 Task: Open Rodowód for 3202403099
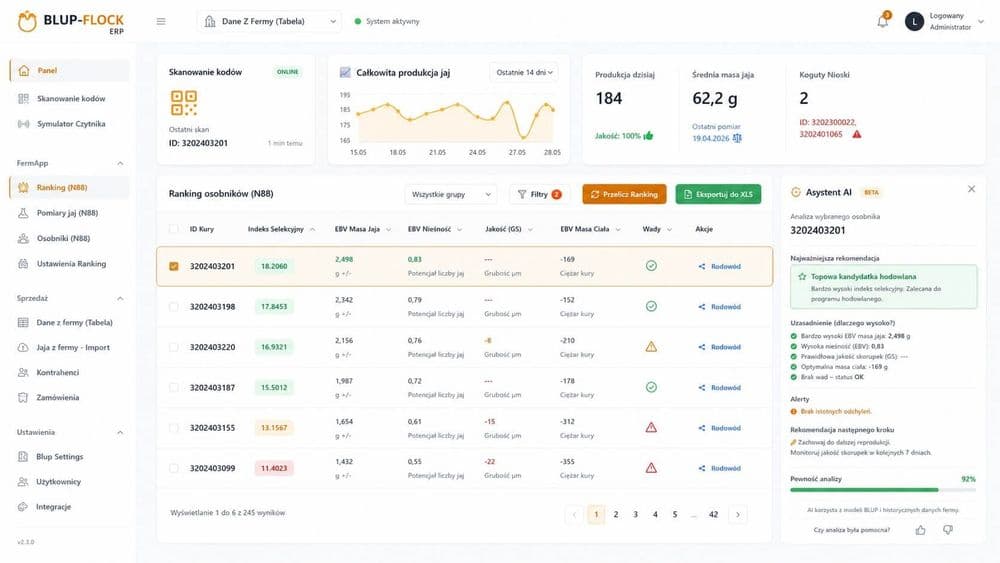tap(719, 468)
